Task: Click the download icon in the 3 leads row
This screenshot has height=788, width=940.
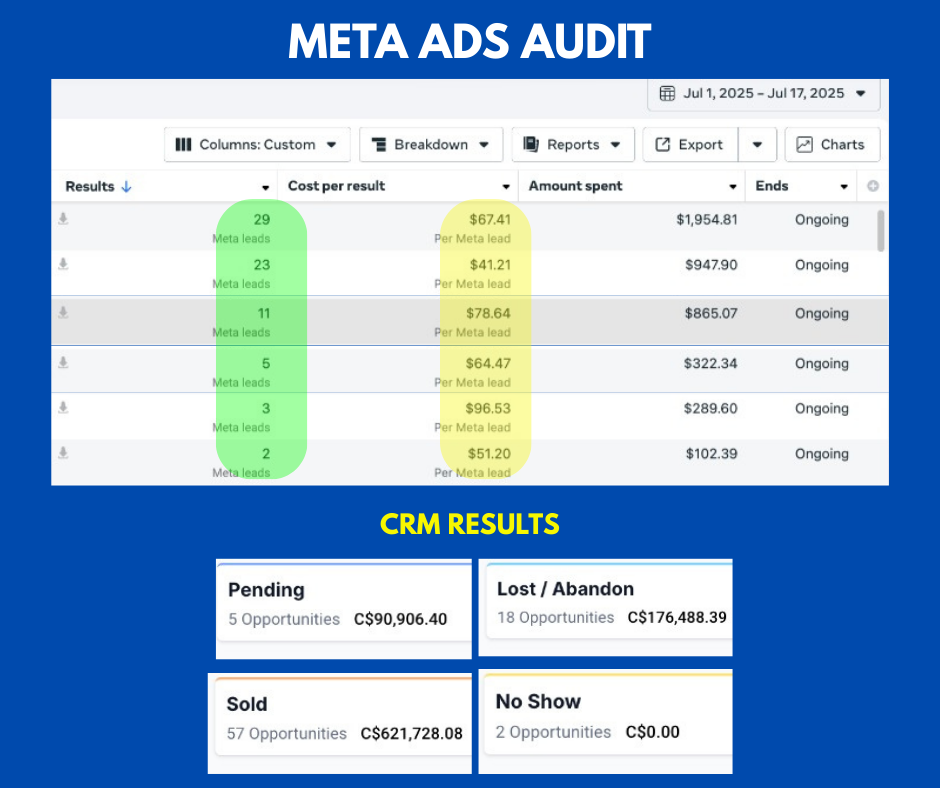Action: (x=63, y=408)
